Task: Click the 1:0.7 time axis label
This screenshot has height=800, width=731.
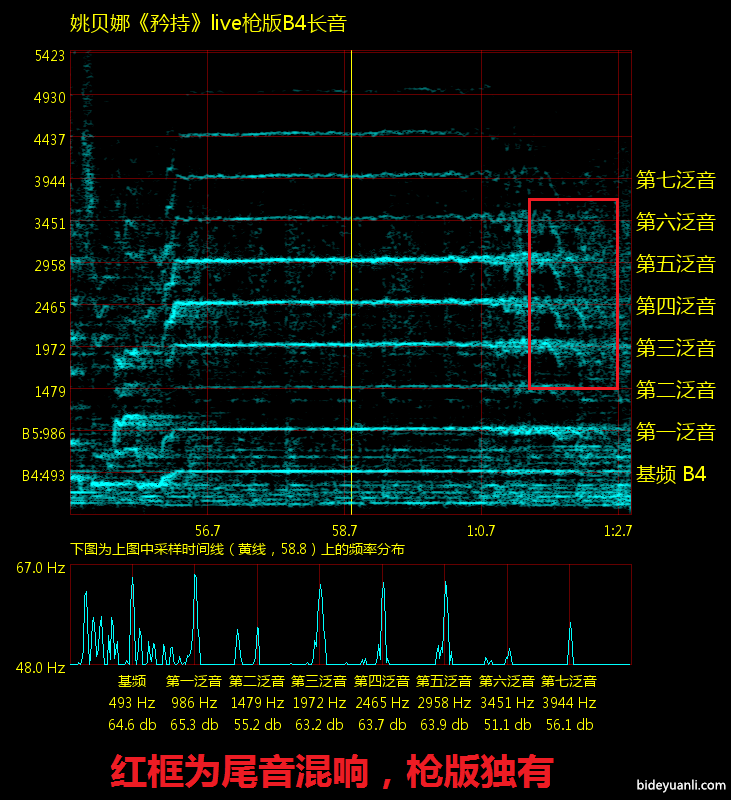Action: pos(481,531)
